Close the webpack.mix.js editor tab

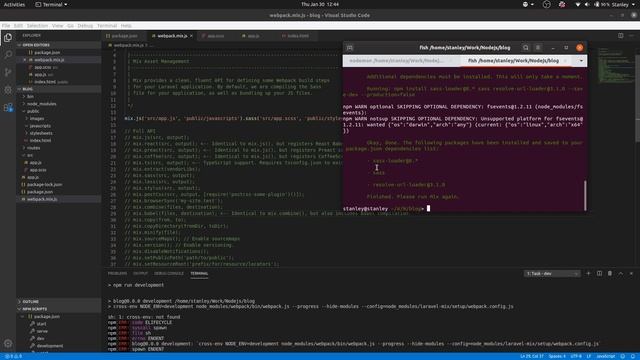(191, 36)
